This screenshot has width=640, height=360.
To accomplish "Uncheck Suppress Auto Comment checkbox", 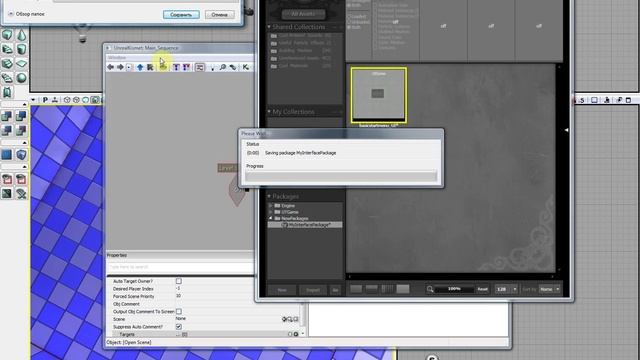I will tap(179, 327).
